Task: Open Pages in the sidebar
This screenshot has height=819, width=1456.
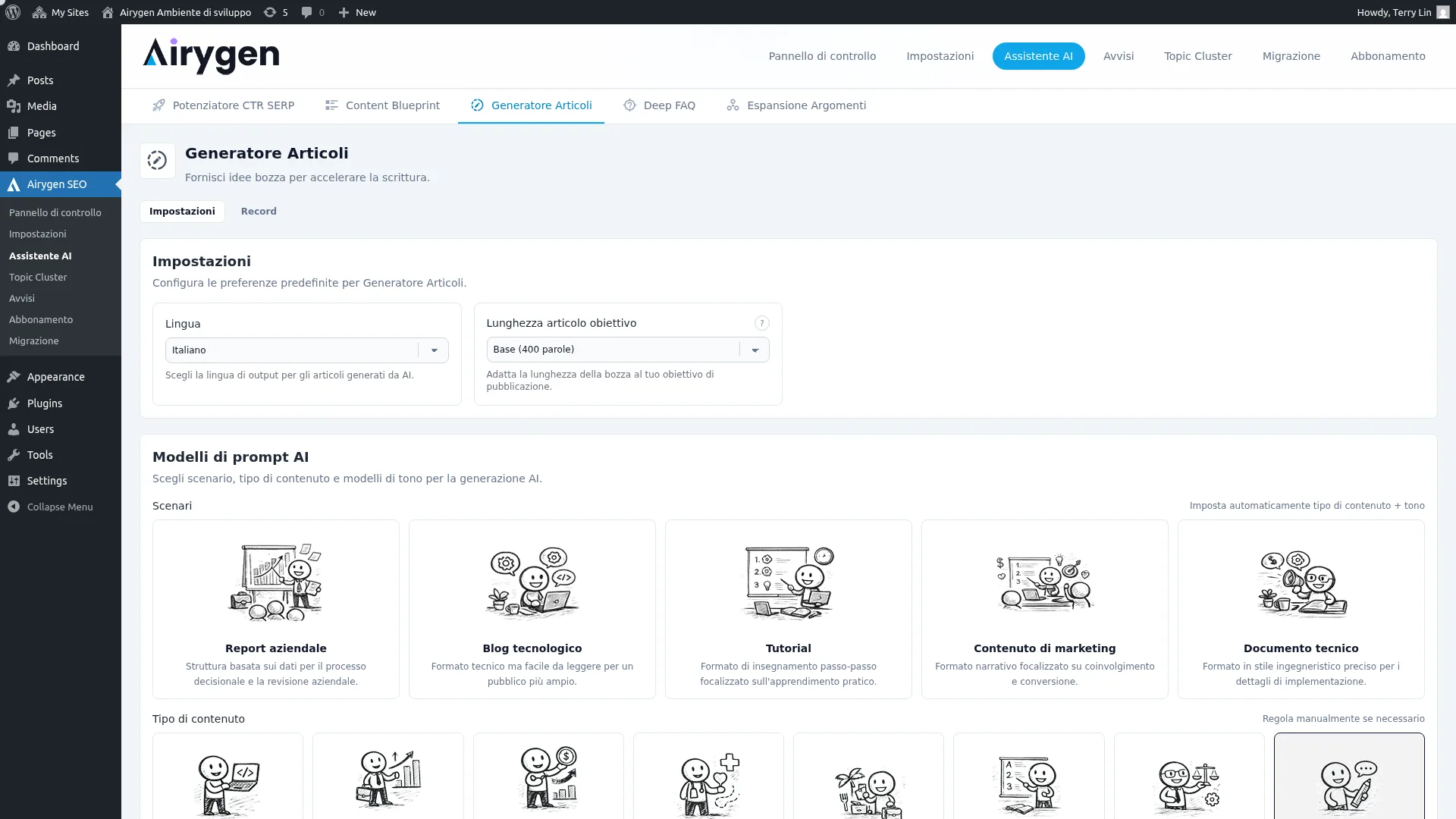Action: [x=61, y=133]
